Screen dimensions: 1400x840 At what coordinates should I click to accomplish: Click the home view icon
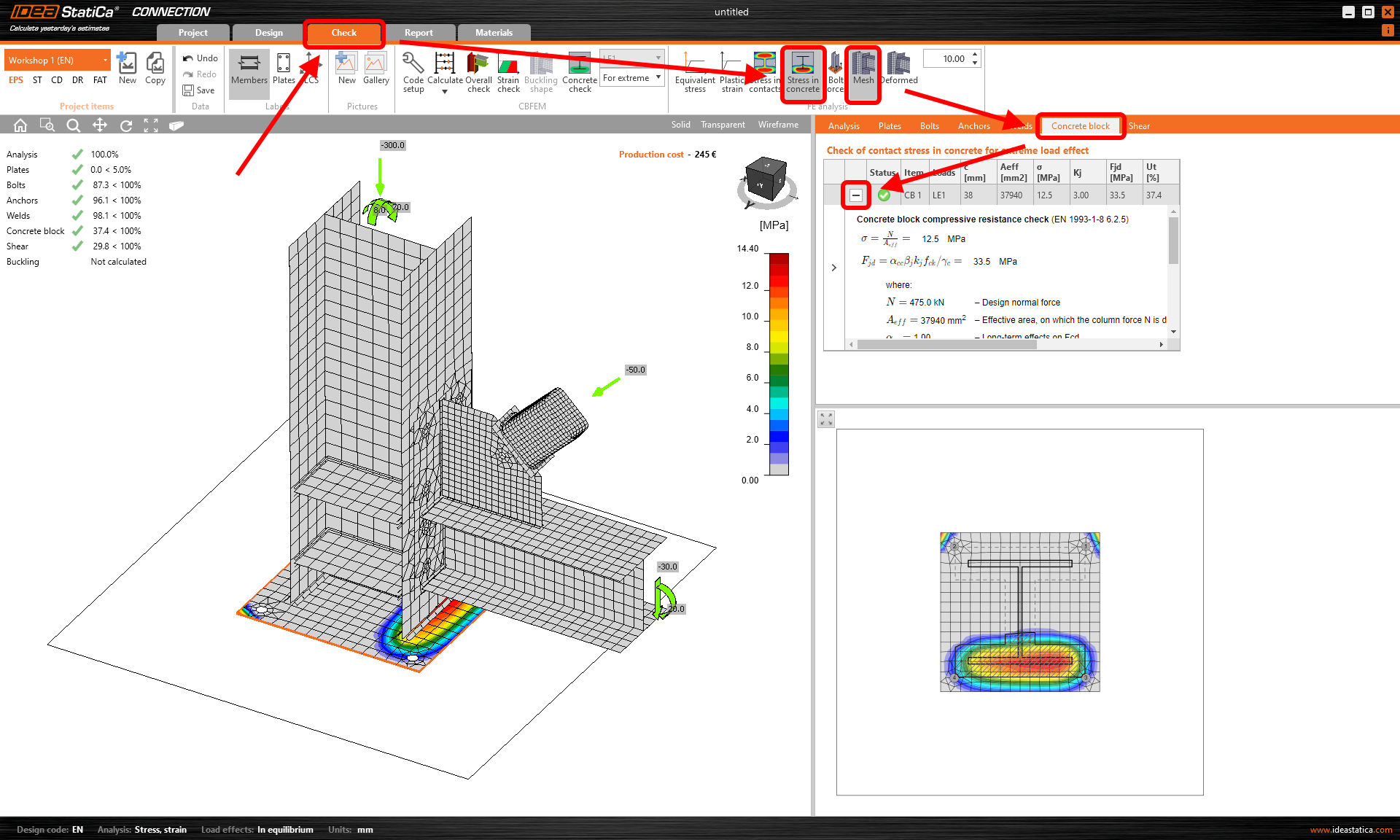(20, 125)
